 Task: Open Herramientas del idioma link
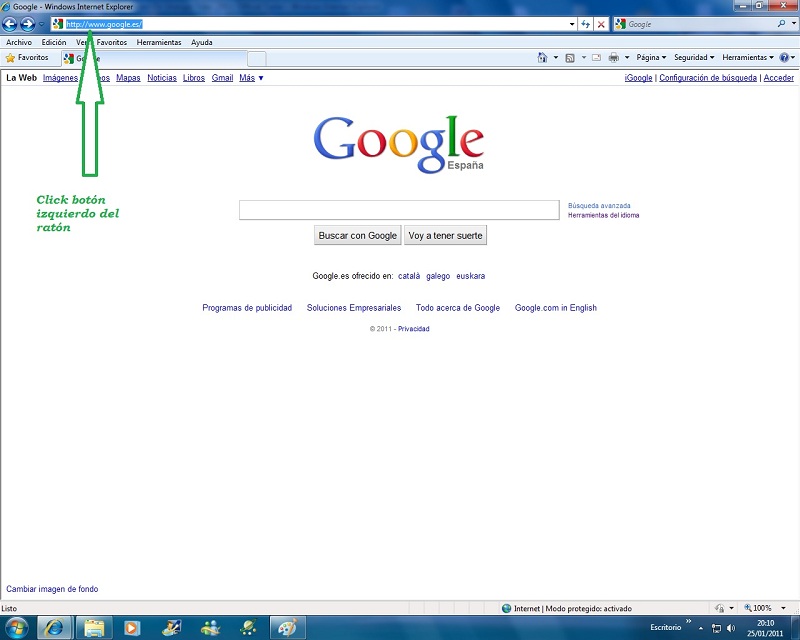(x=603, y=215)
